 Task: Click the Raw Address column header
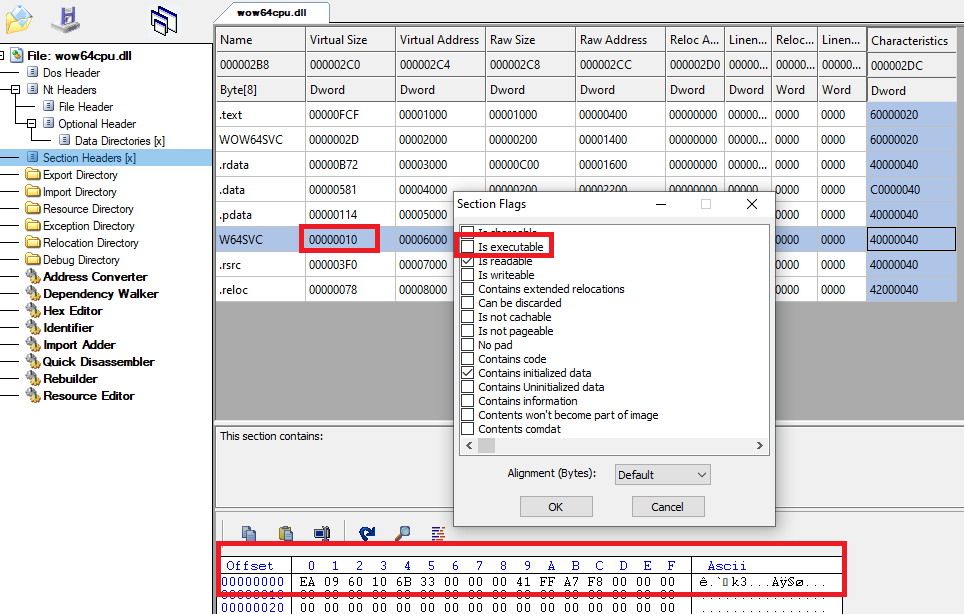point(620,40)
